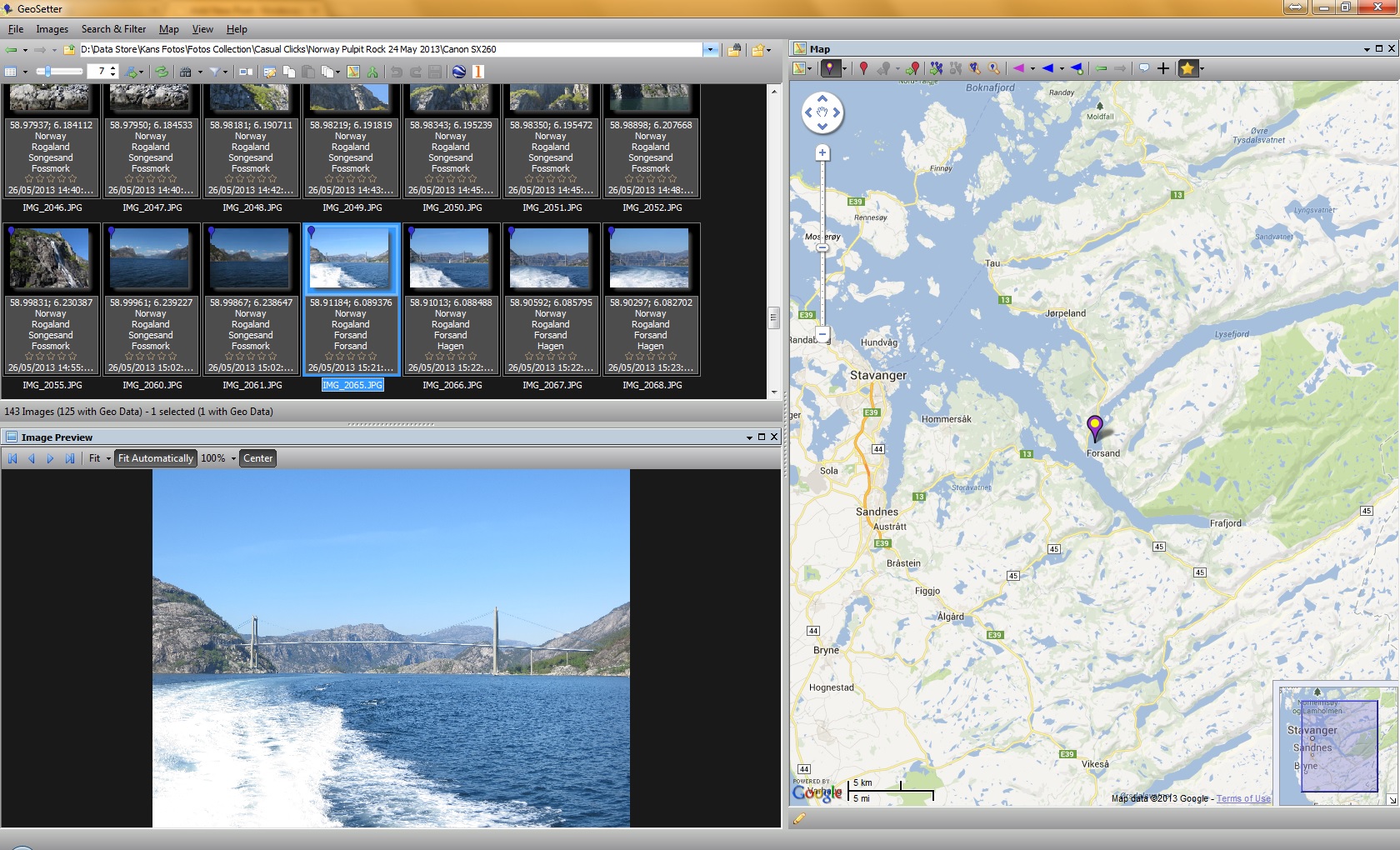Enable Fit Automatically in Image Preview
Viewport: 1400px width, 850px height.
pos(155,457)
